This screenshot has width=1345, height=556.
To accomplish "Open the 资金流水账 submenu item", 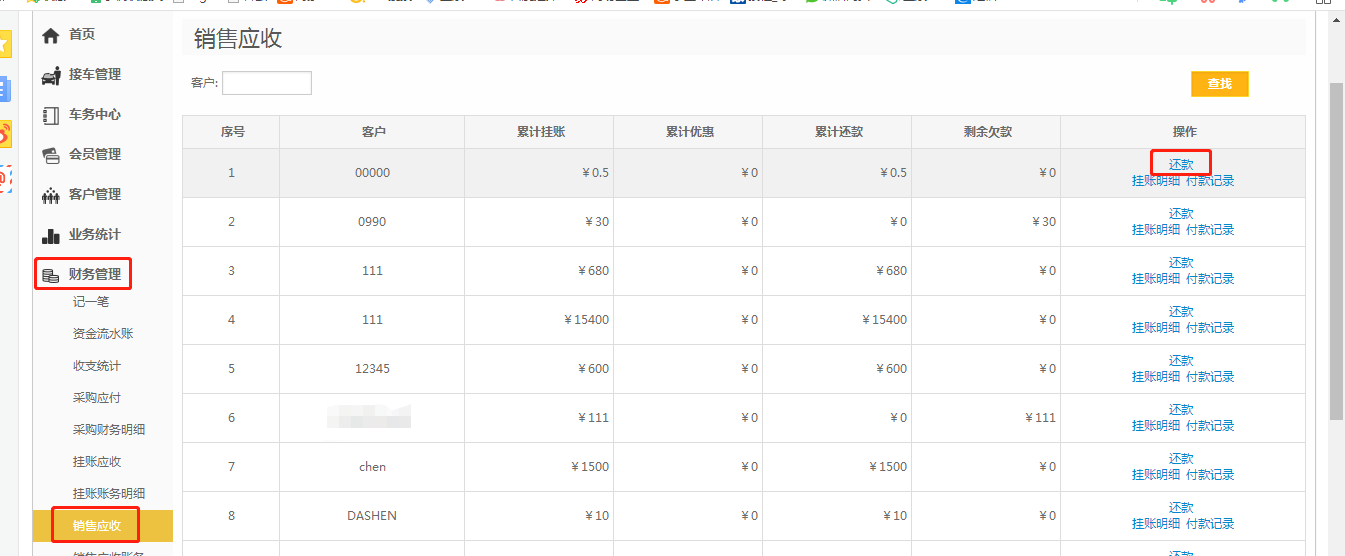I will [103, 334].
